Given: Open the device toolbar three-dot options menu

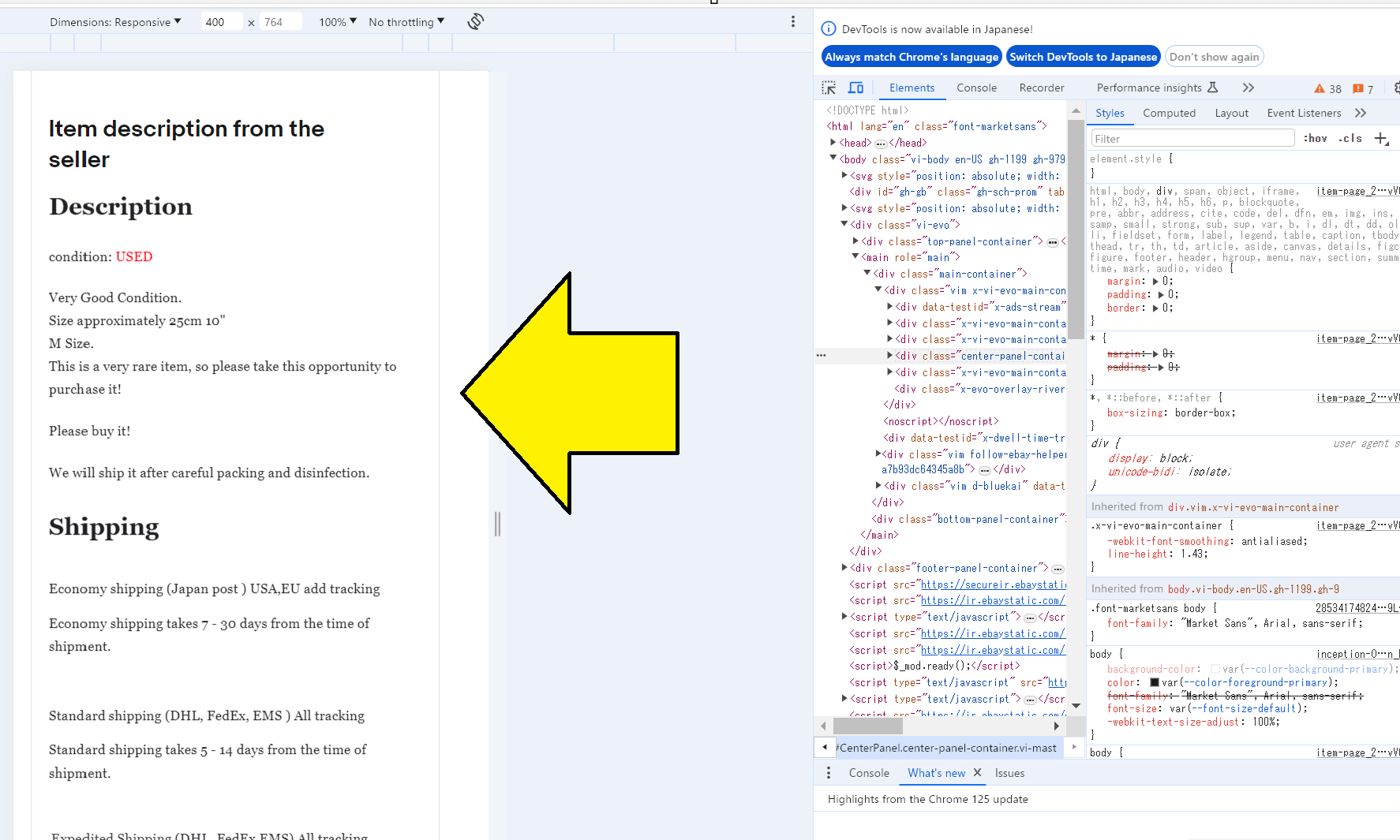Looking at the screenshot, I should click(x=793, y=22).
